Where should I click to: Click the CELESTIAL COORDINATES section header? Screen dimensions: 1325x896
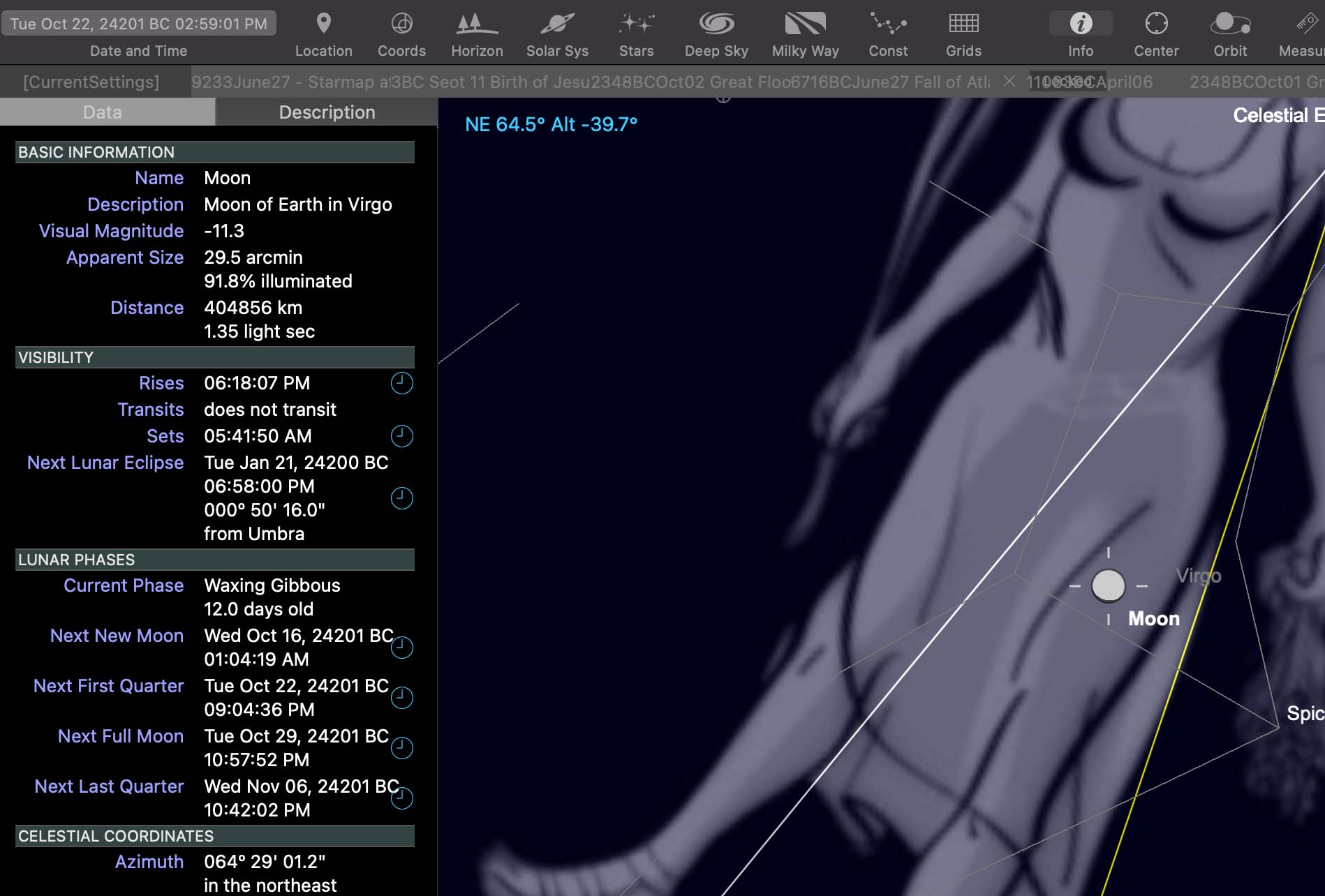[215, 836]
